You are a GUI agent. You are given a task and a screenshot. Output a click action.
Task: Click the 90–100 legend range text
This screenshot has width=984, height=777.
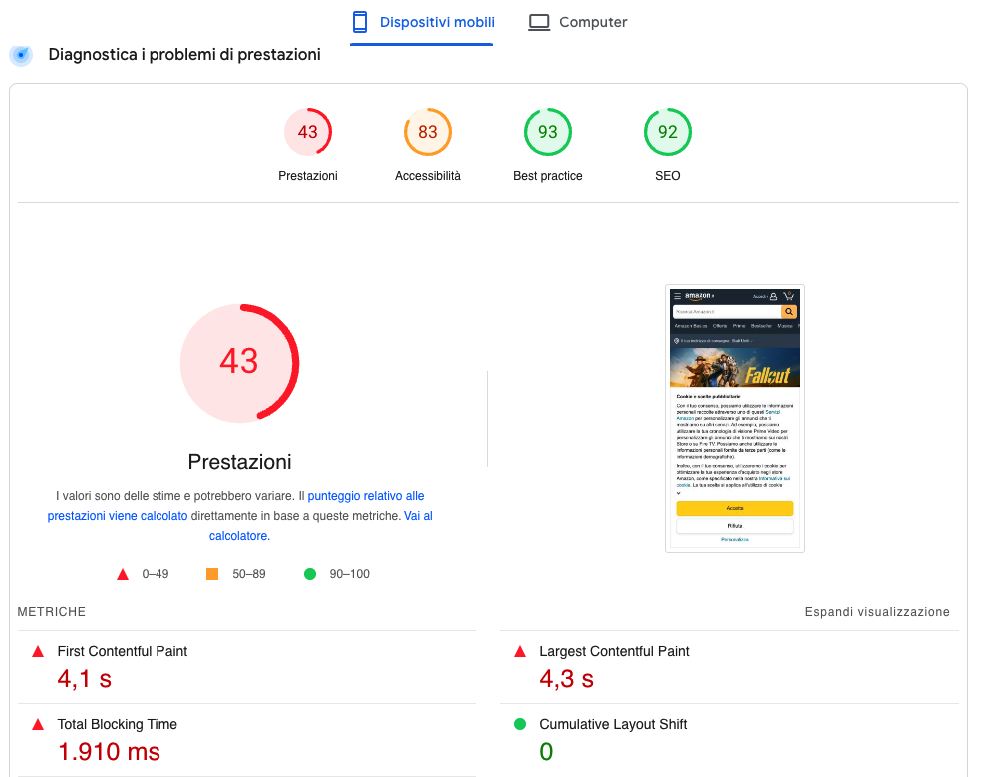coord(350,574)
